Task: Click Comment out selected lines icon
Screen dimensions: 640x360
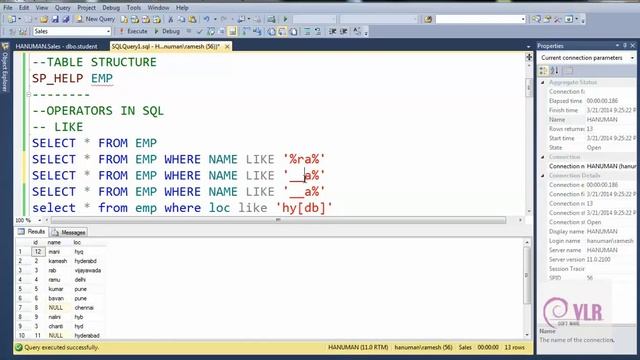Action: (x=307, y=31)
